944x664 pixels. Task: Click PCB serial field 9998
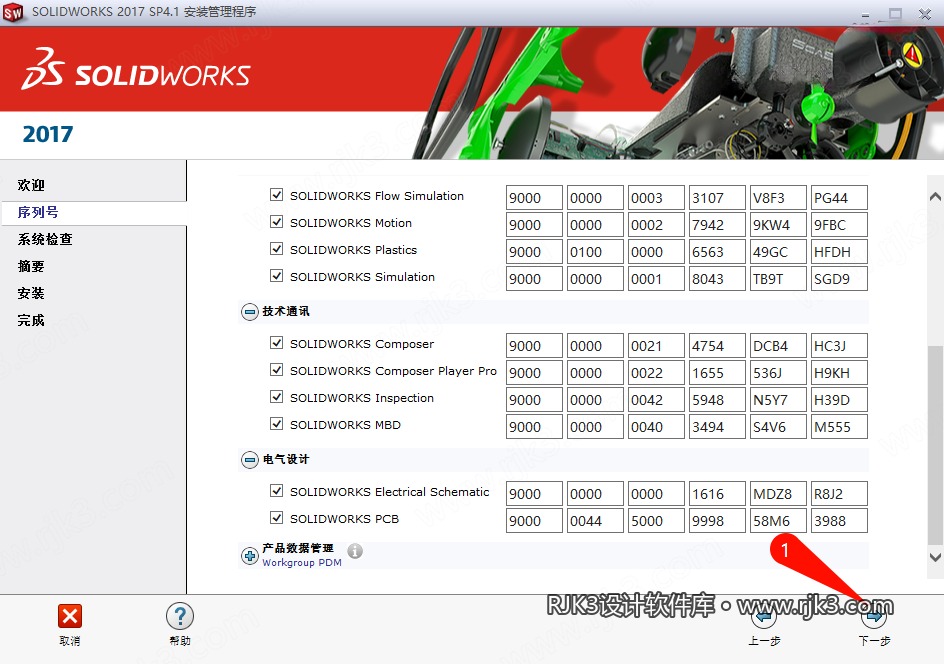pyautogui.click(x=717, y=521)
